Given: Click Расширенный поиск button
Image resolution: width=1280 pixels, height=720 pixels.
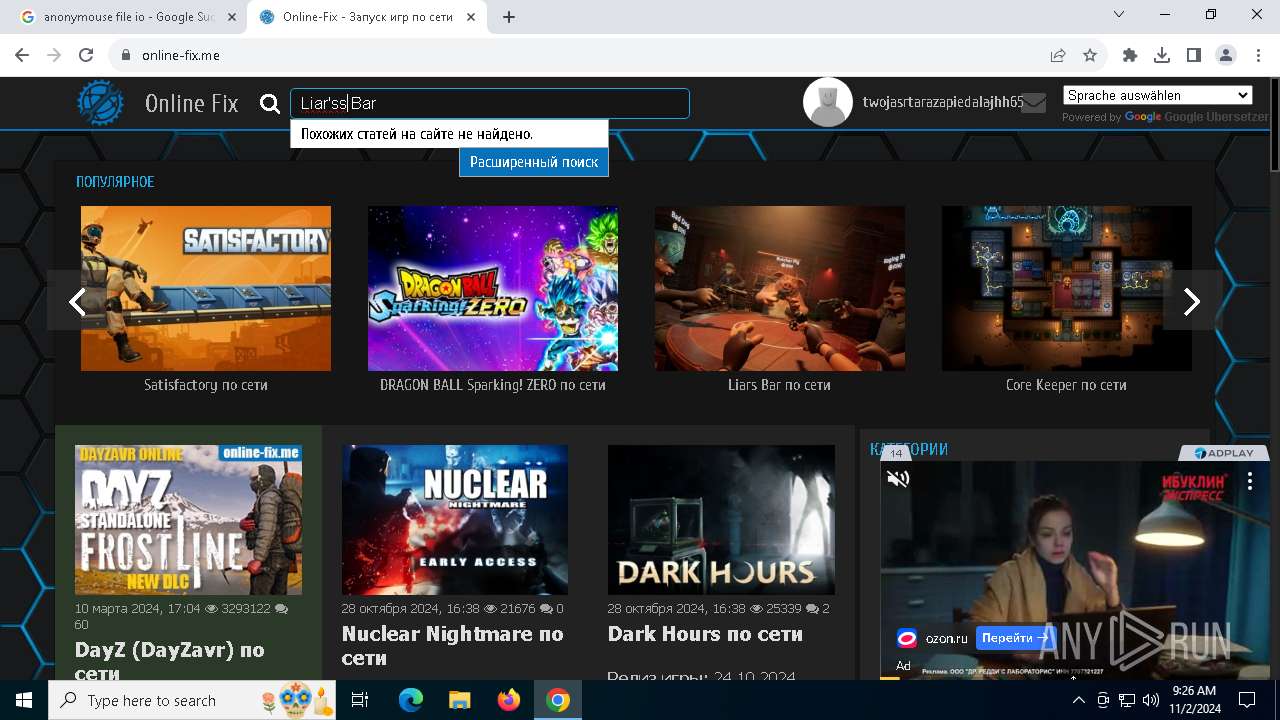Looking at the screenshot, I should 534,162.
